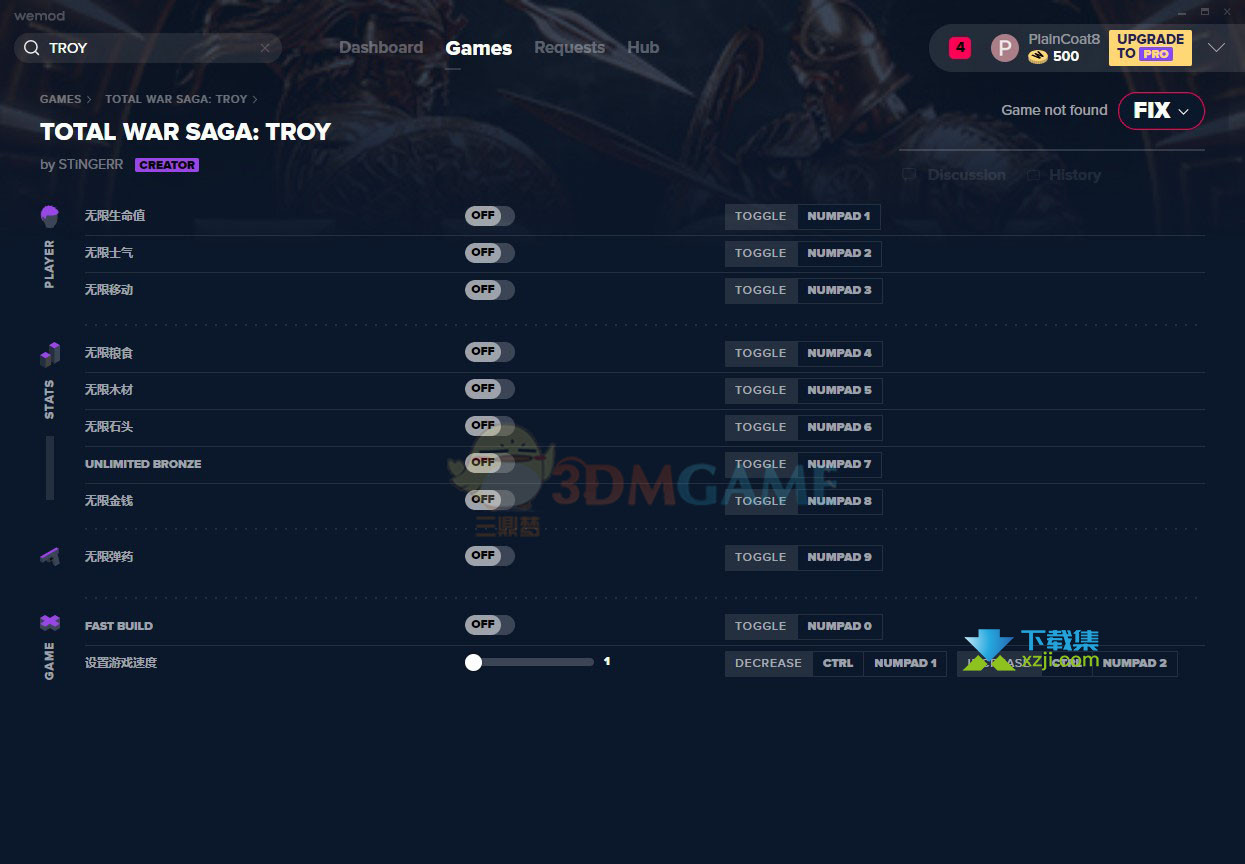
Task: Click the Game not found status text
Action: tap(1054, 111)
